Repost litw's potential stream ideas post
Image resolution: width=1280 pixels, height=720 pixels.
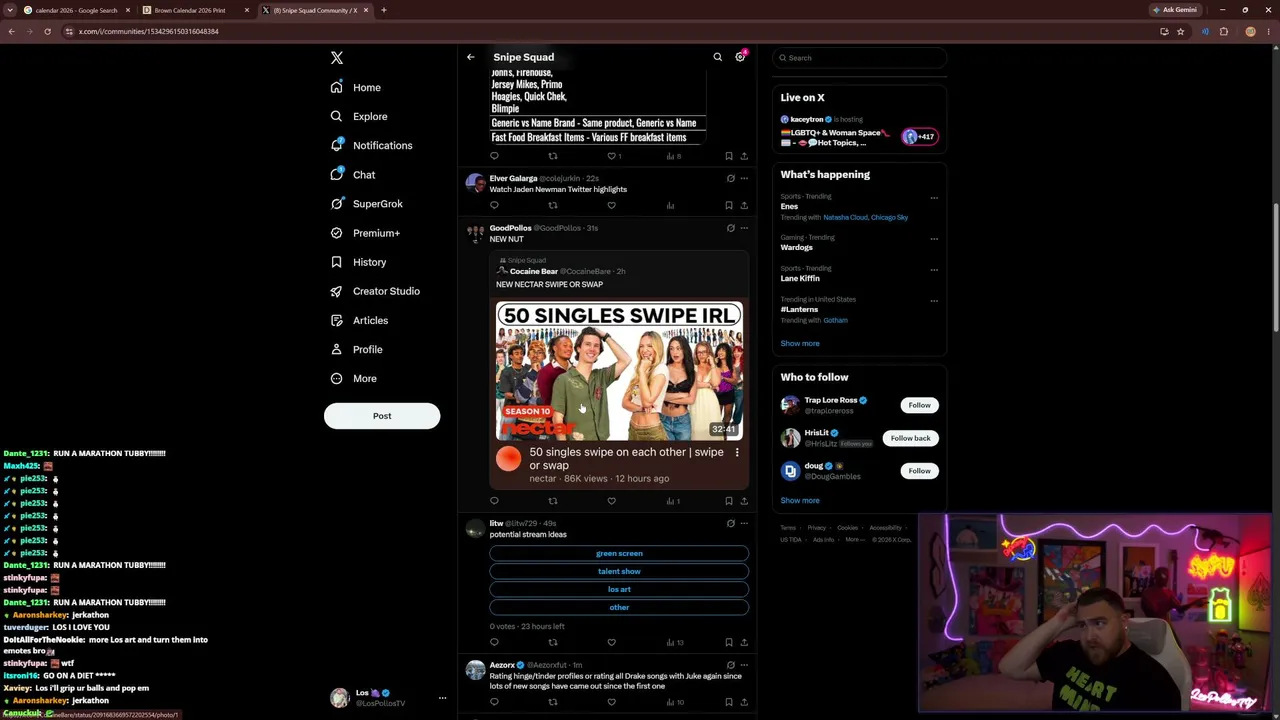[x=553, y=642]
